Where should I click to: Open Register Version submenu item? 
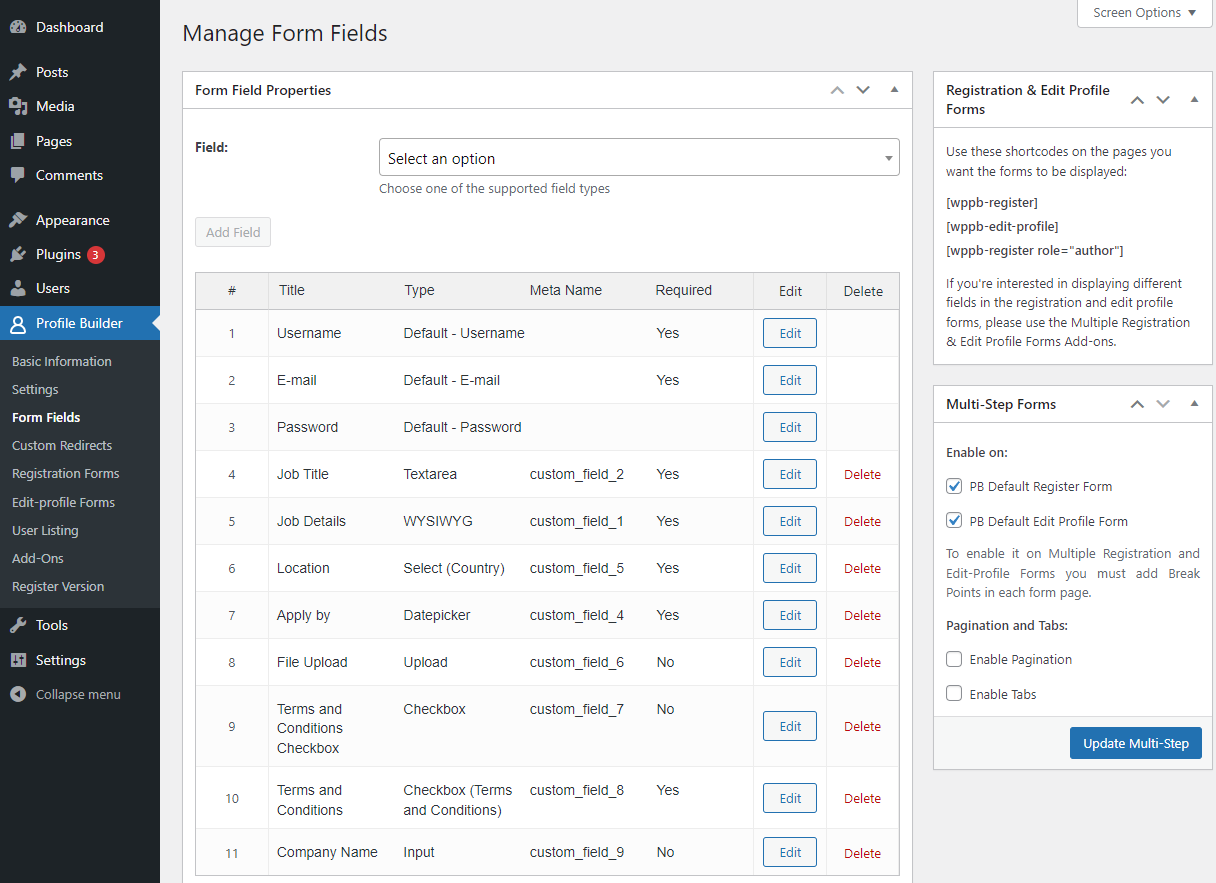58,586
